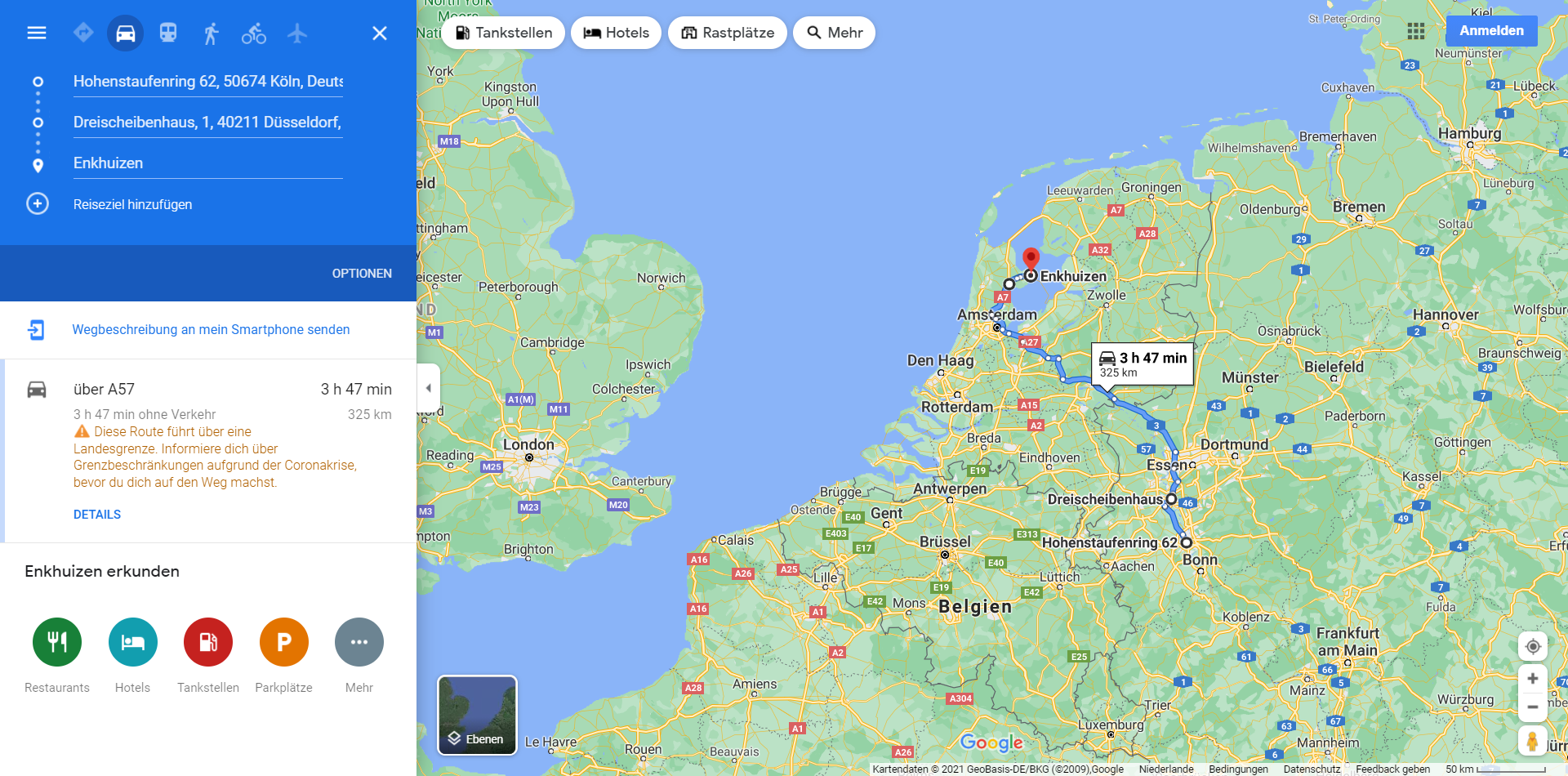Open Mehr search chip on map
1568x776 pixels.
(x=835, y=33)
